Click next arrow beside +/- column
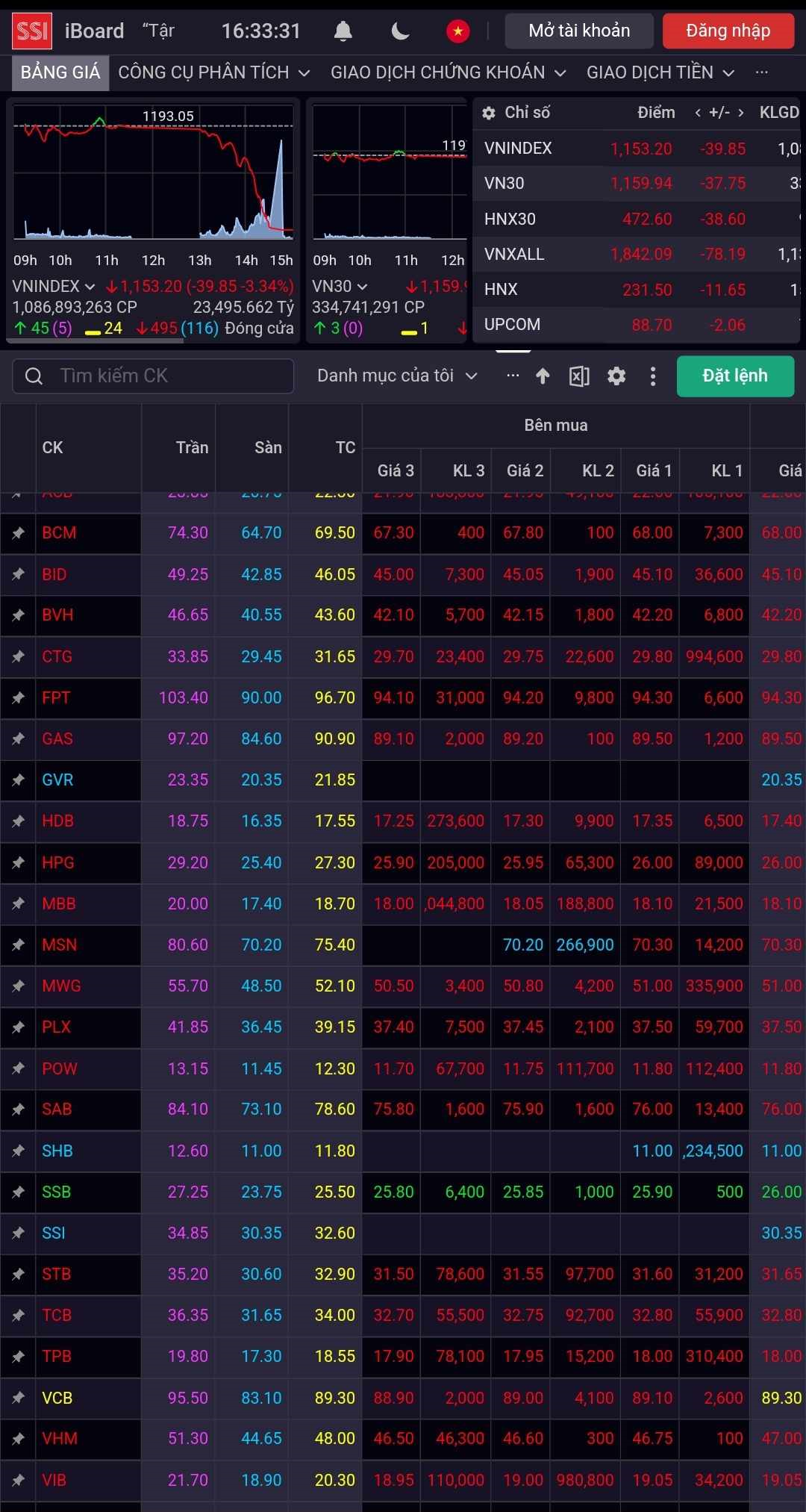806x1512 pixels. (740, 113)
